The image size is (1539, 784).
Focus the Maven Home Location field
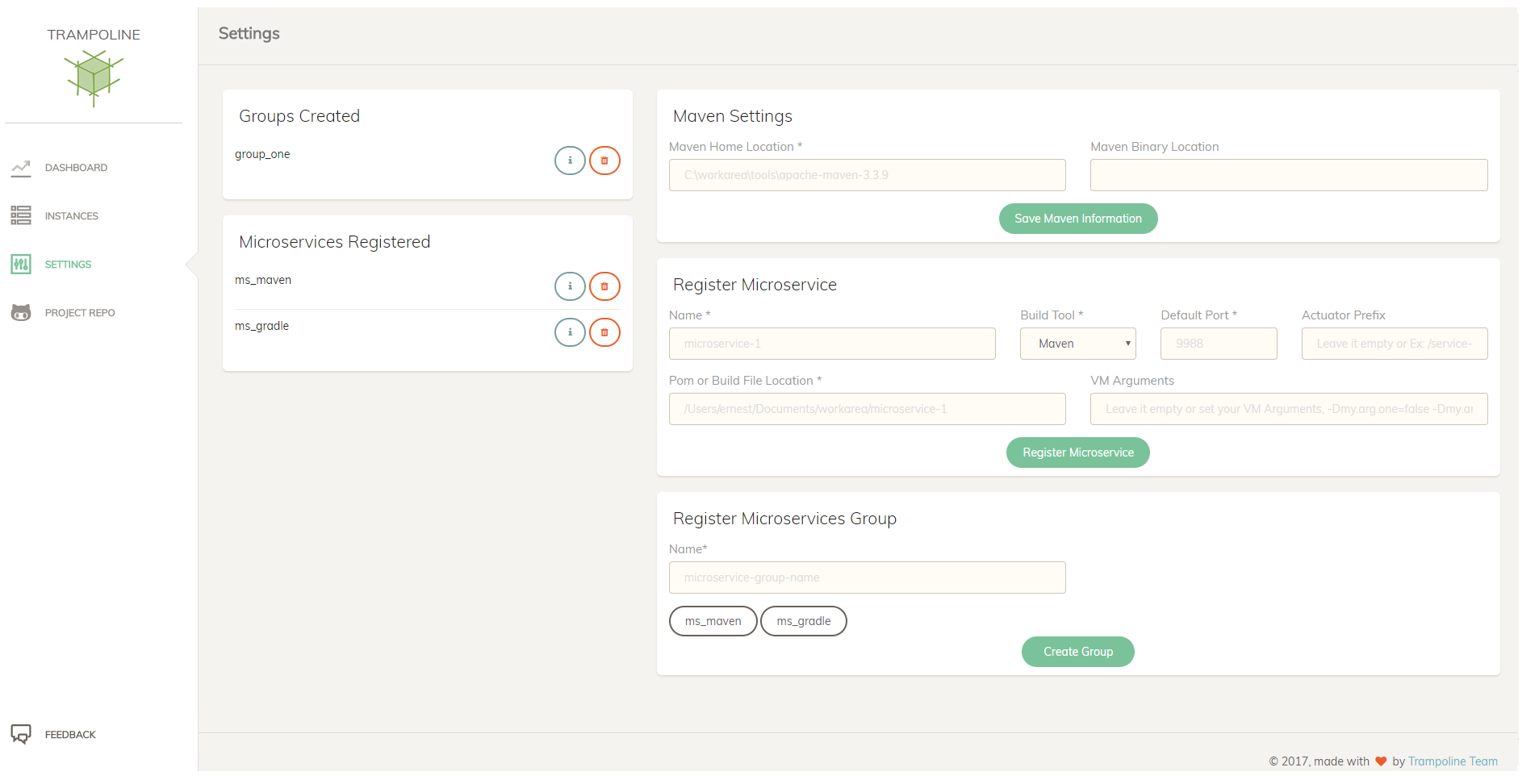tap(867, 175)
